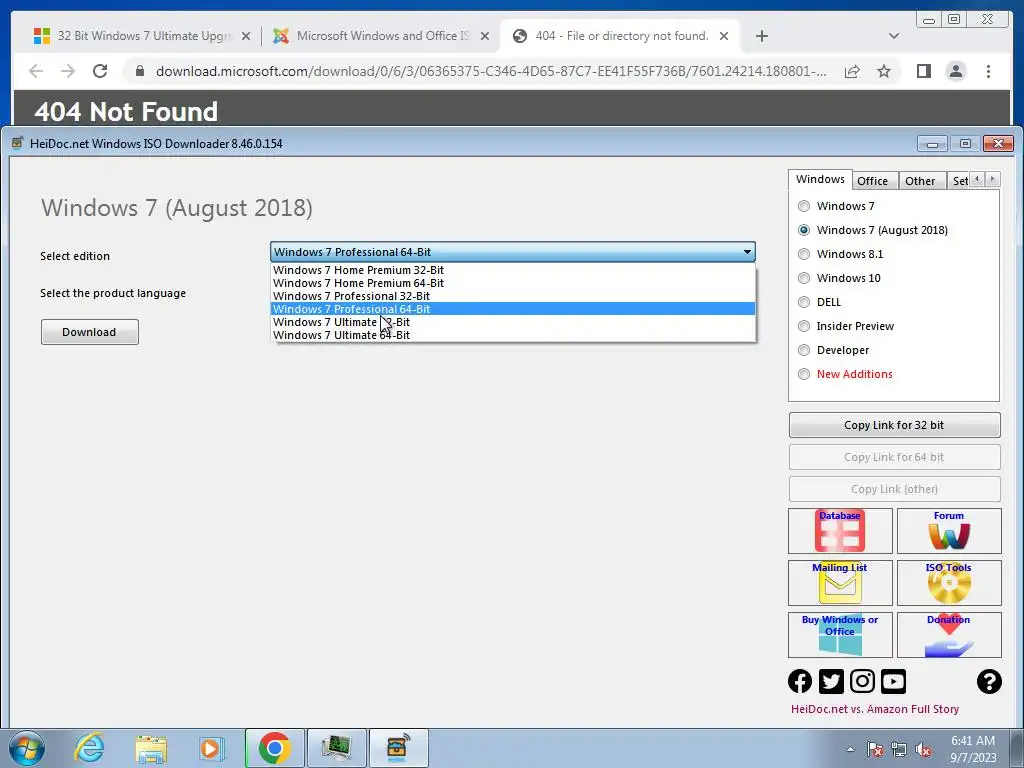The height and width of the screenshot is (768, 1024).
Task: Choose Windows 7 Ultimate 32-Bit
Action: point(513,322)
